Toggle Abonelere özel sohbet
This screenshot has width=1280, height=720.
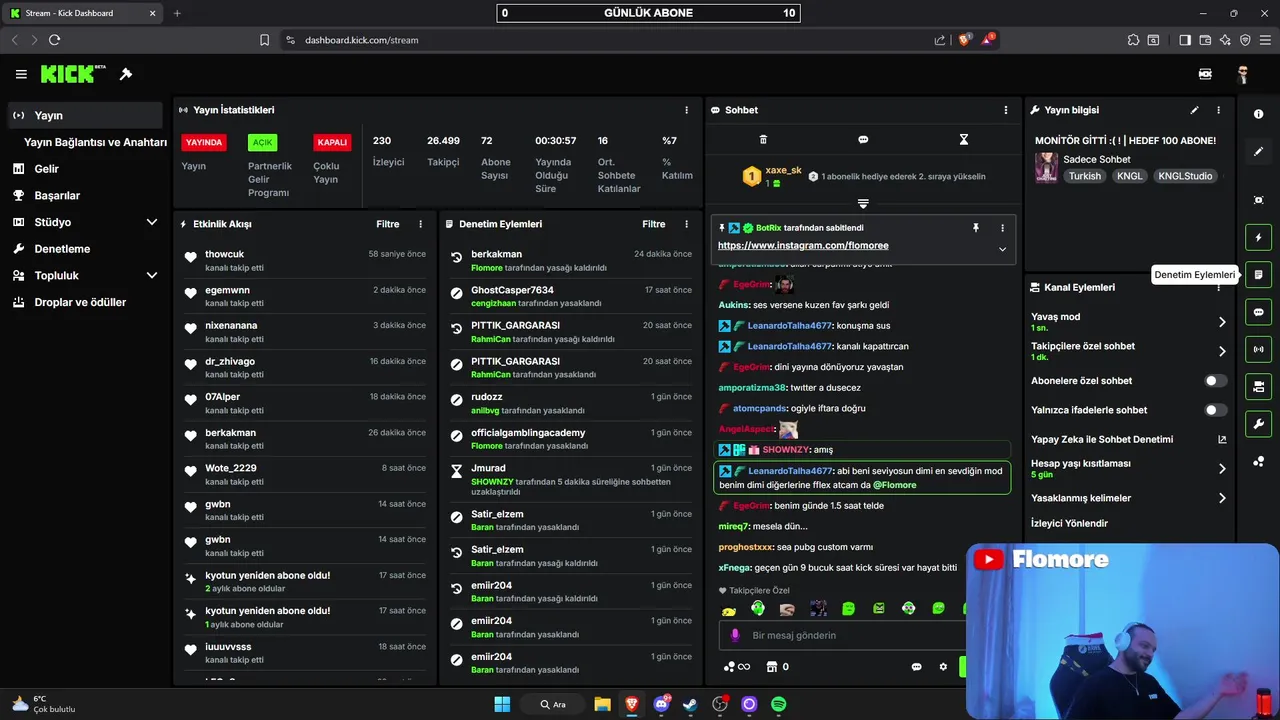pyautogui.click(x=1215, y=381)
